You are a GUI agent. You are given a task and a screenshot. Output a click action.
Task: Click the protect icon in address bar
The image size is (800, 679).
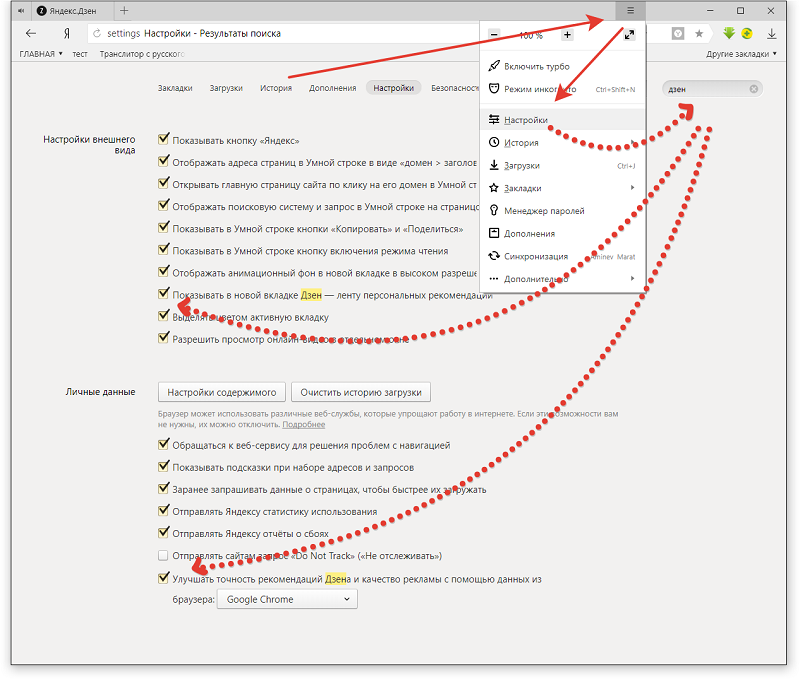point(678,34)
